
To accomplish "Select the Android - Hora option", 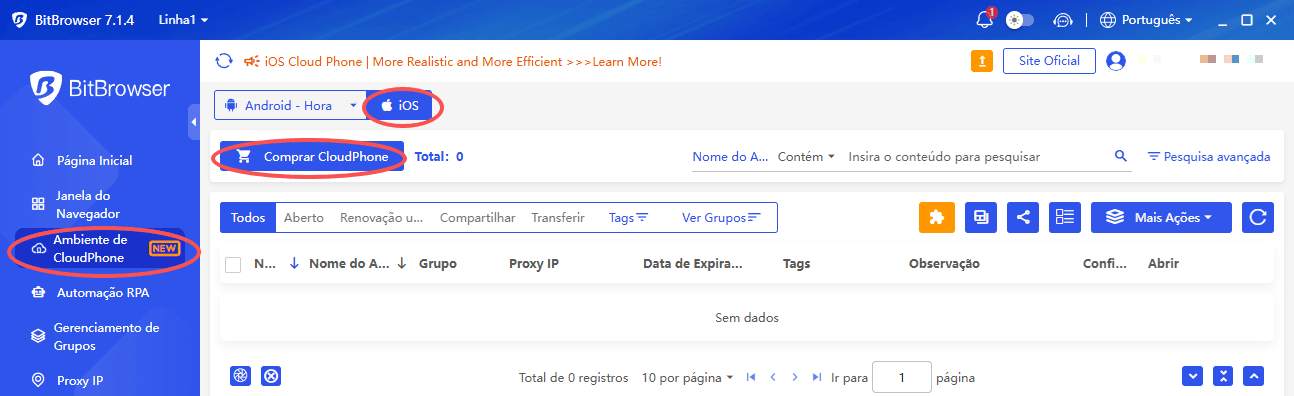I will [289, 105].
